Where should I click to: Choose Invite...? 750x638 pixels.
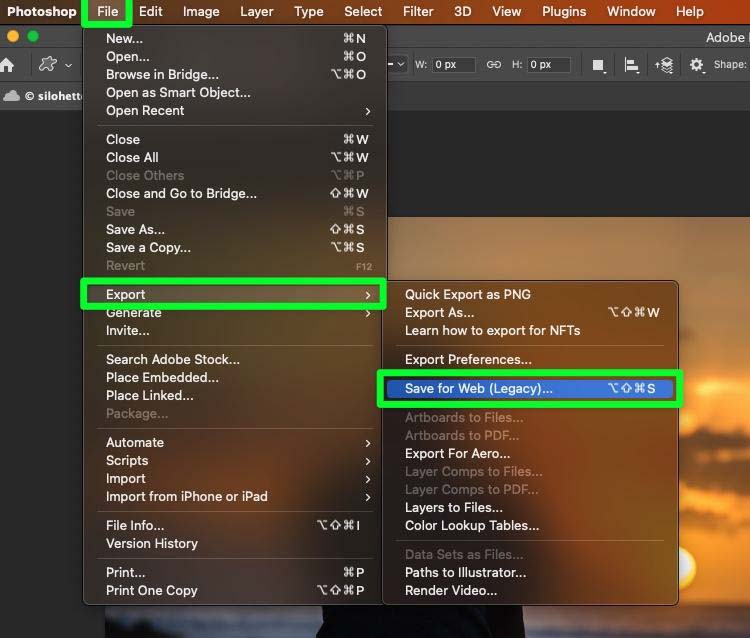(234, 330)
